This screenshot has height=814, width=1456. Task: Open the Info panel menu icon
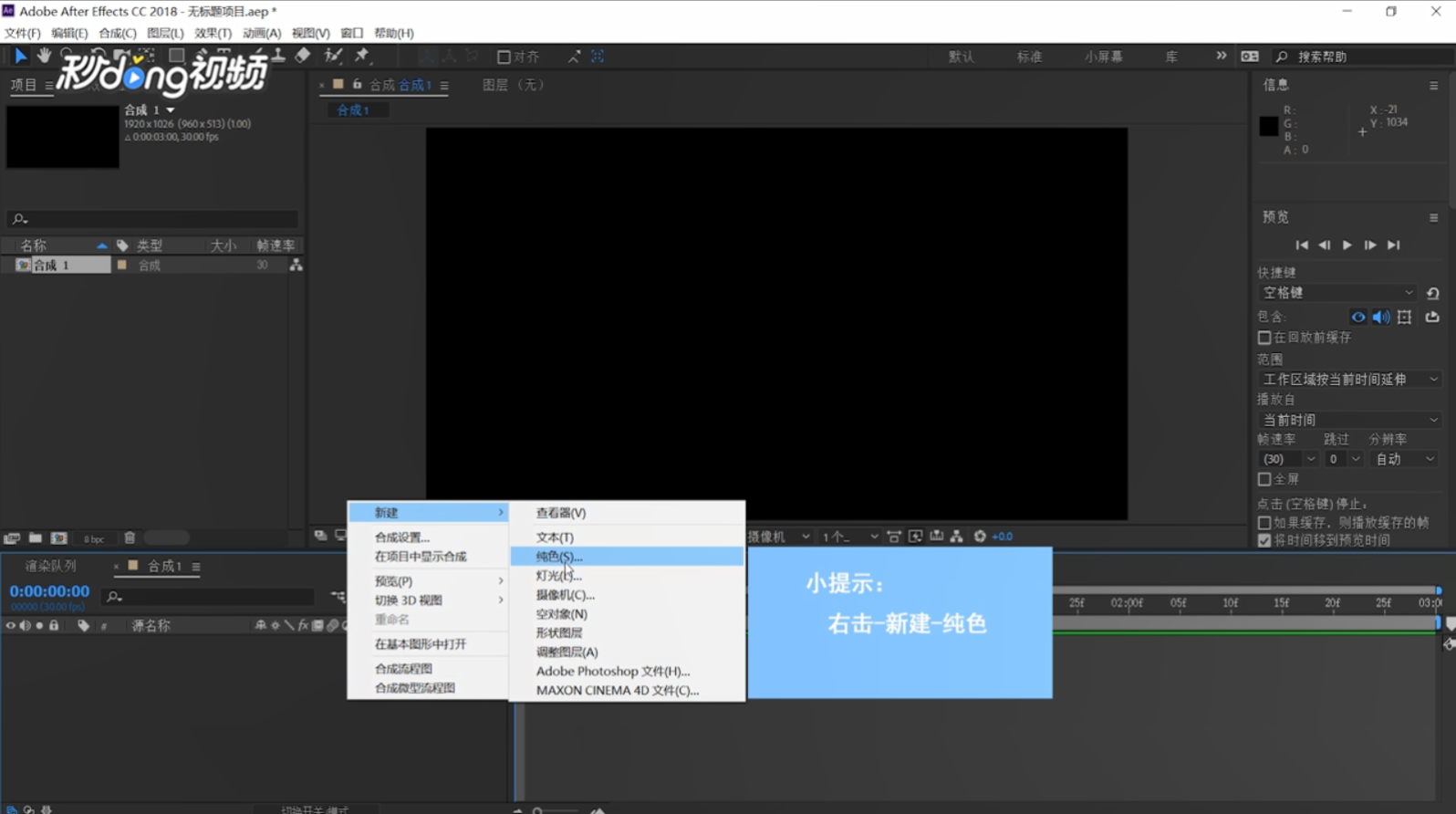pyautogui.click(x=1433, y=85)
